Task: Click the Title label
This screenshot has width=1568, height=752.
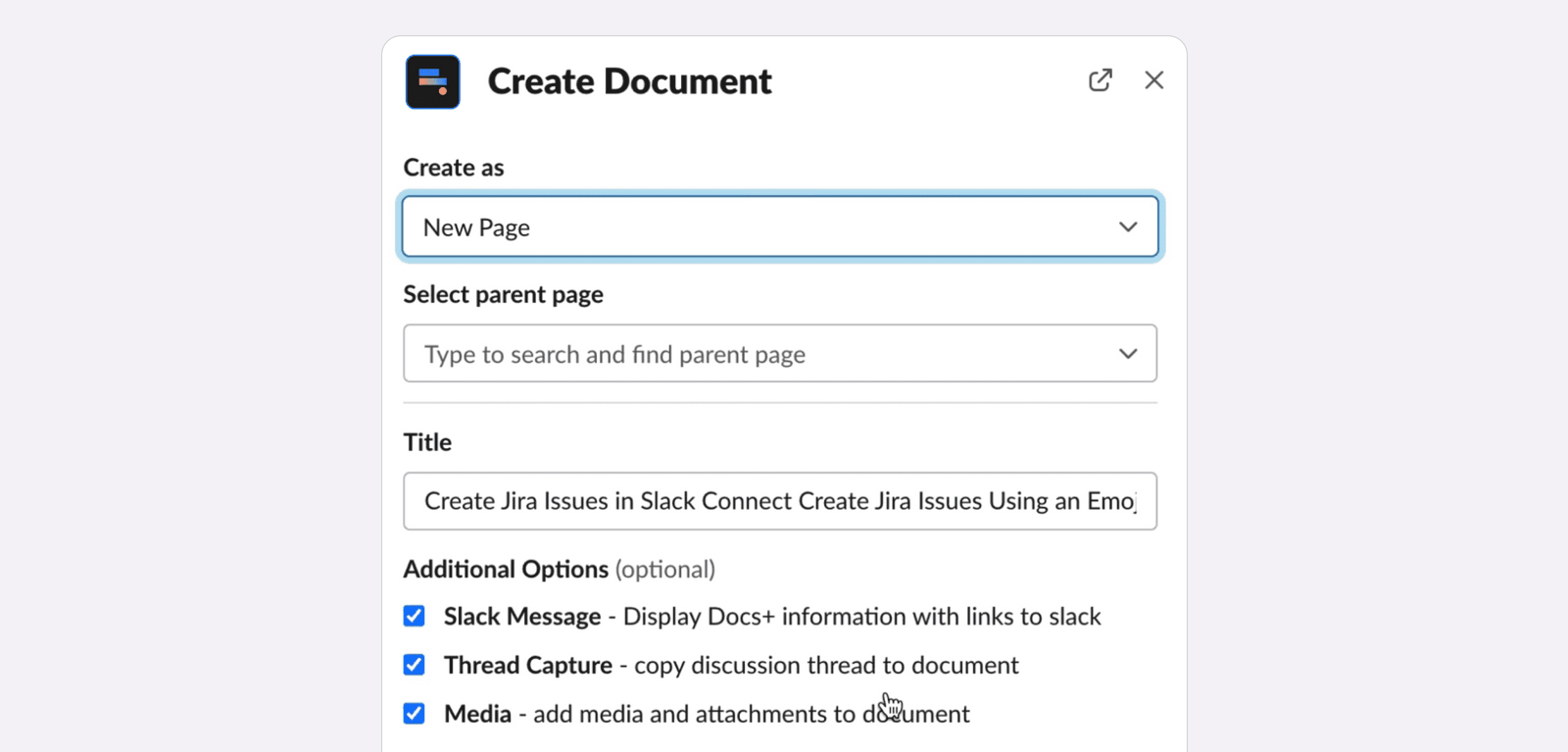Action: pos(427,443)
